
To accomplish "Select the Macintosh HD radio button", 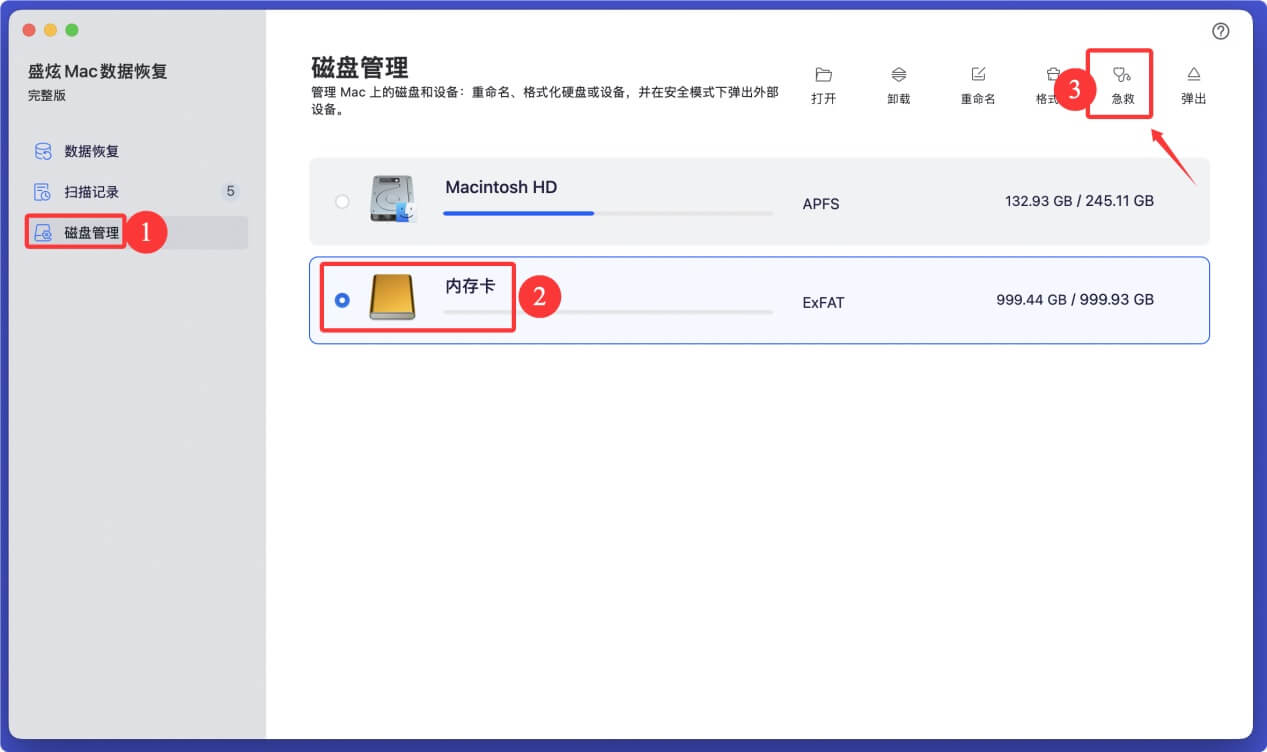I will pyautogui.click(x=342, y=203).
